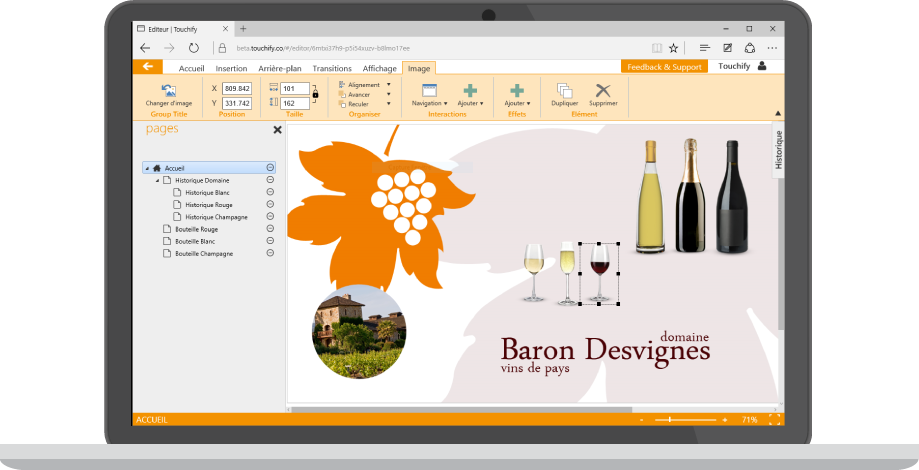Viewport: 919px width, 470px height.
Task: Open the browser more options ellipsis
Action: [772, 48]
